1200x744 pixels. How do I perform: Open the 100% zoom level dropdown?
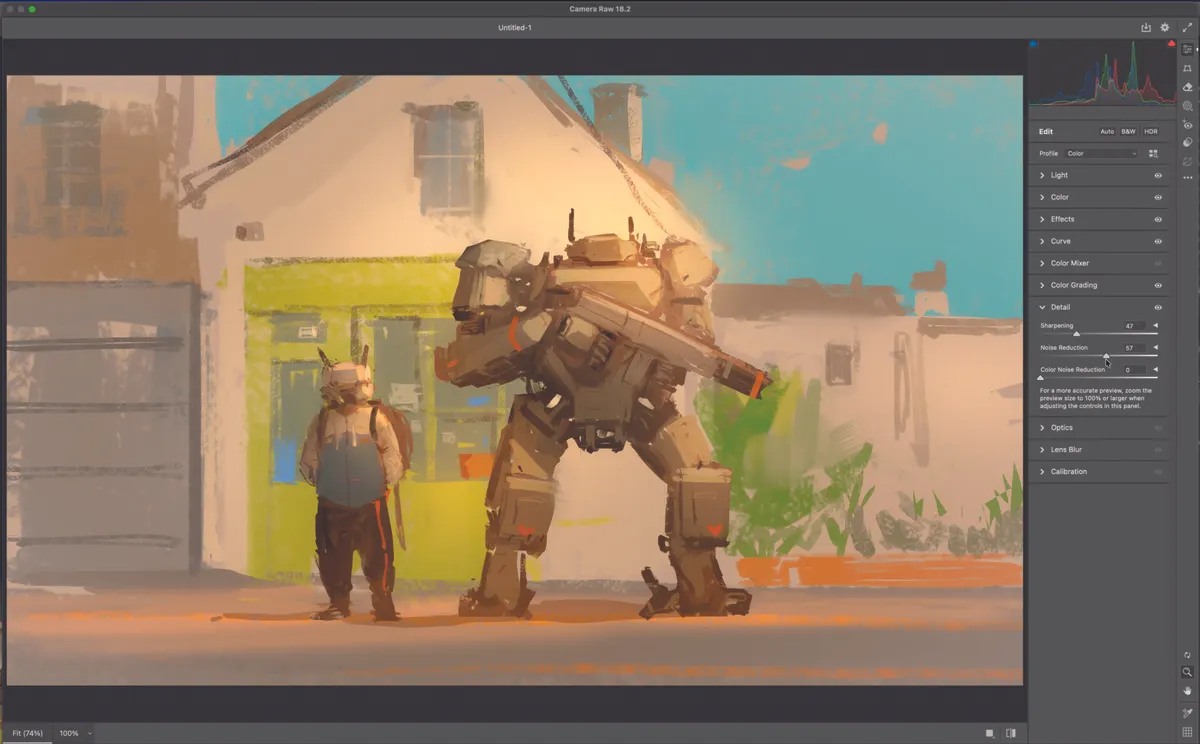pyautogui.click(x=76, y=733)
